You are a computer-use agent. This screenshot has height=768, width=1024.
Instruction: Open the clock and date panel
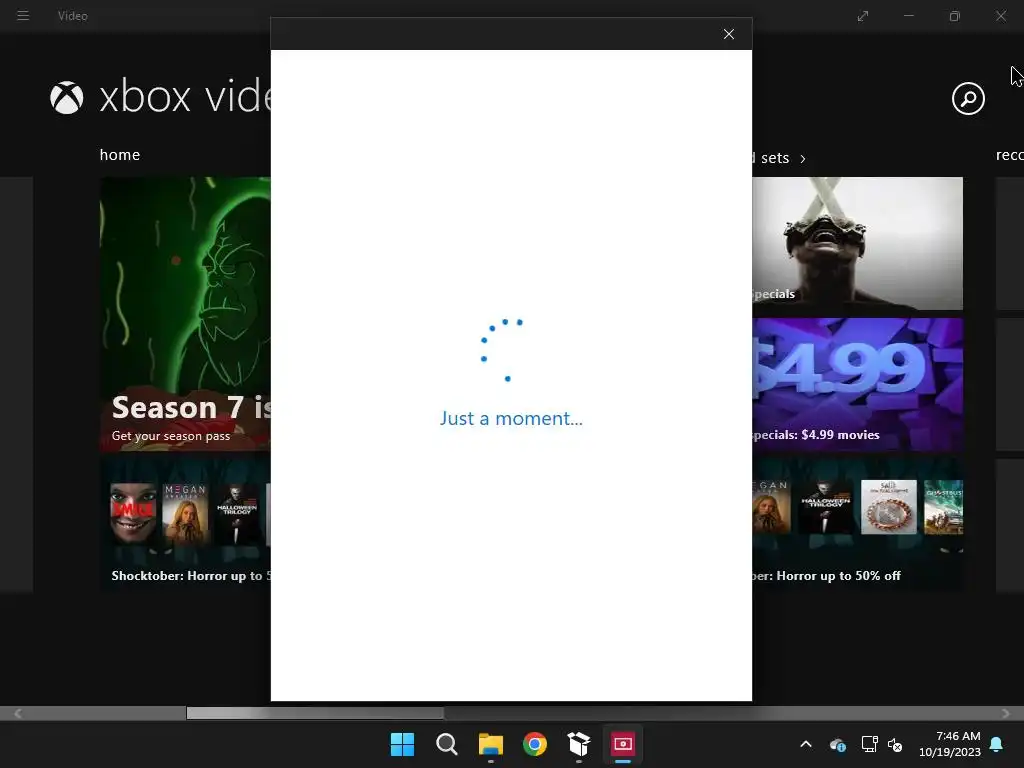click(x=950, y=744)
